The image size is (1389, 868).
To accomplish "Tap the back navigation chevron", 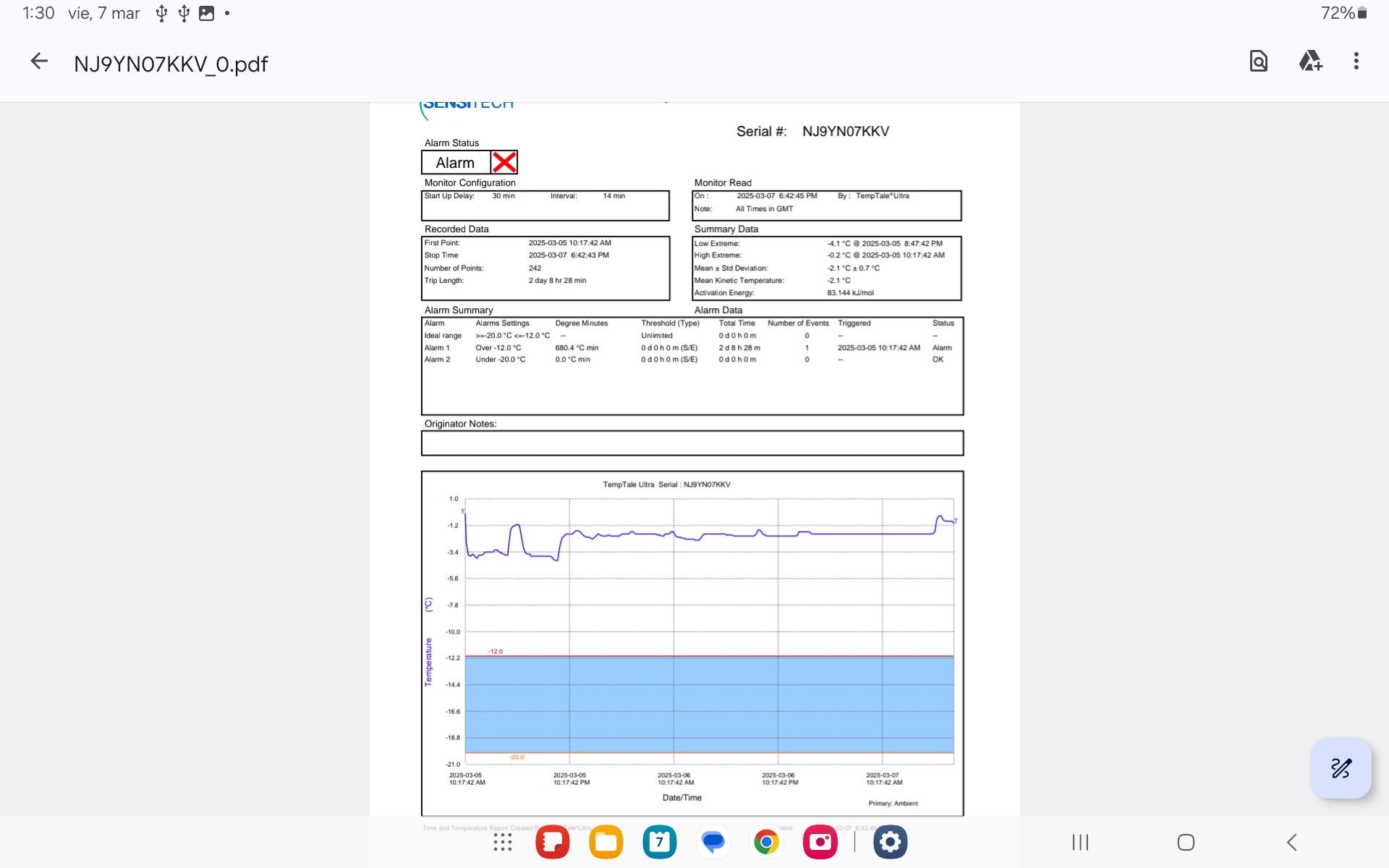I will click(x=1292, y=842).
